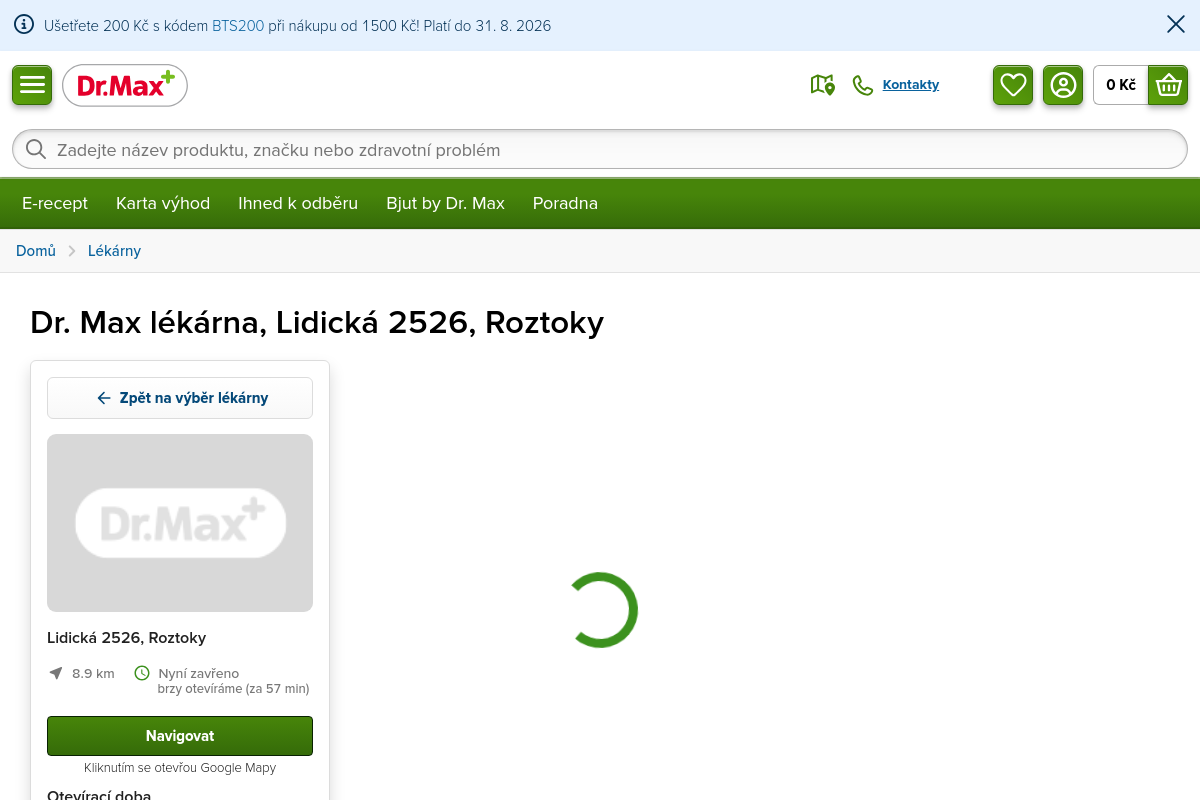Click the pharmacy placeholder image
The height and width of the screenshot is (800, 1200).
(180, 523)
